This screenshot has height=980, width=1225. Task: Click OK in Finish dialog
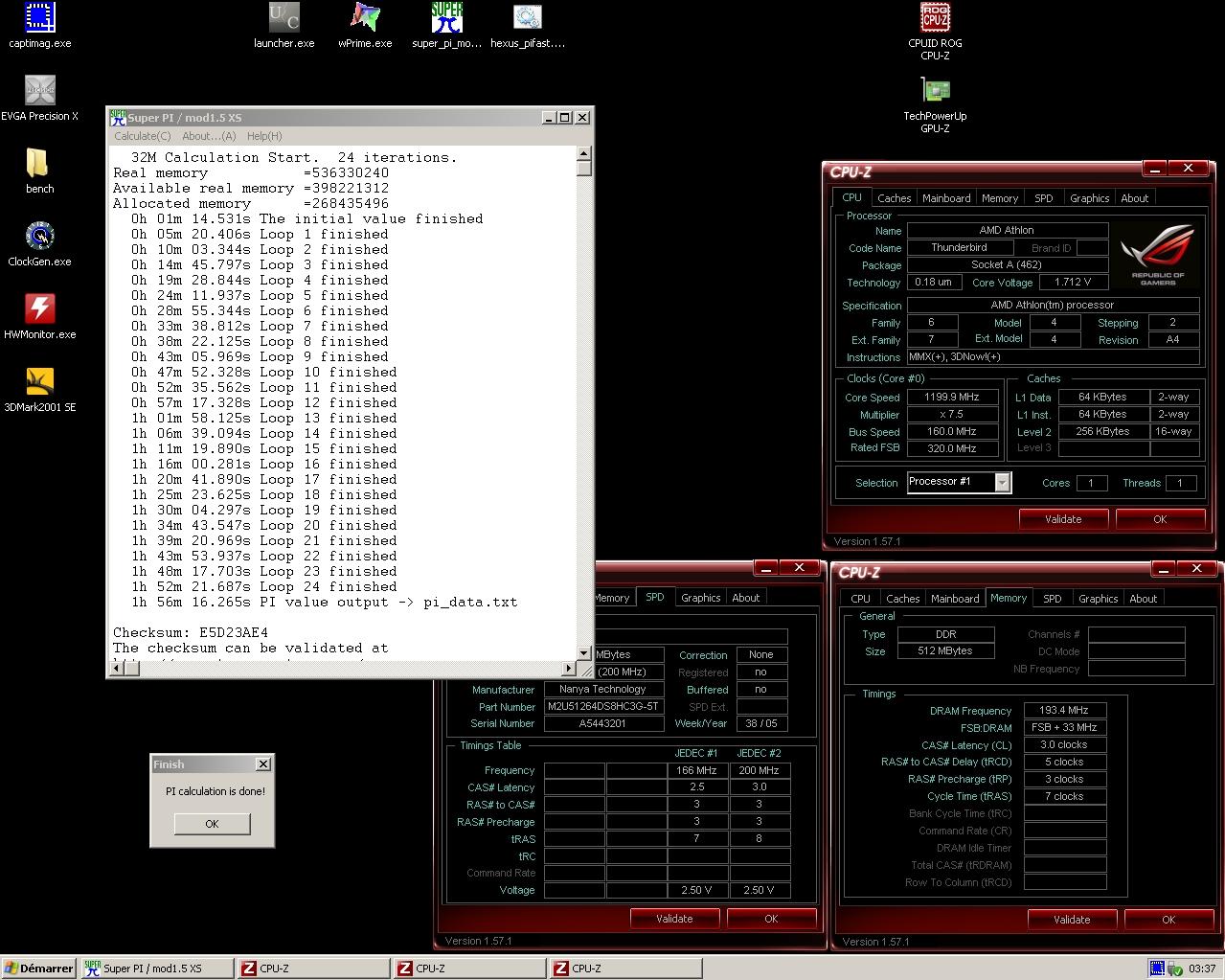click(x=212, y=824)
